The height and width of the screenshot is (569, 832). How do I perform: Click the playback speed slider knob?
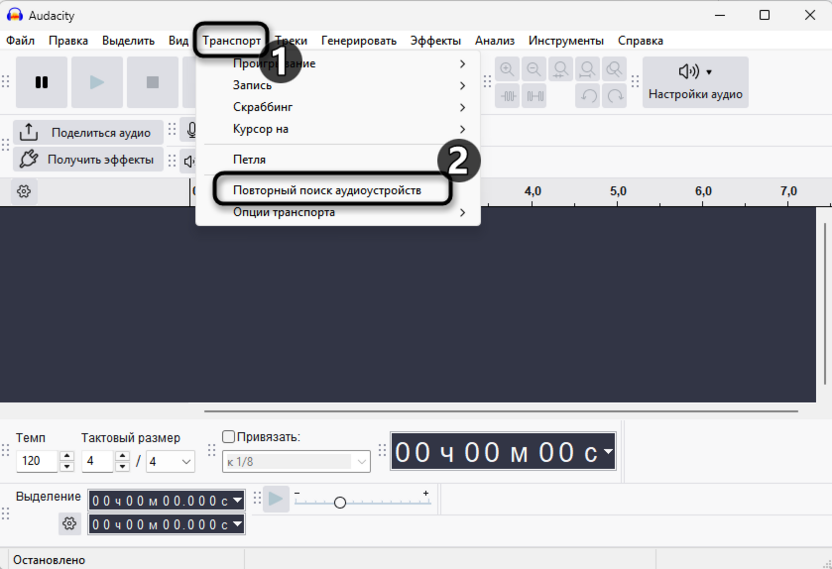[340, 502]
